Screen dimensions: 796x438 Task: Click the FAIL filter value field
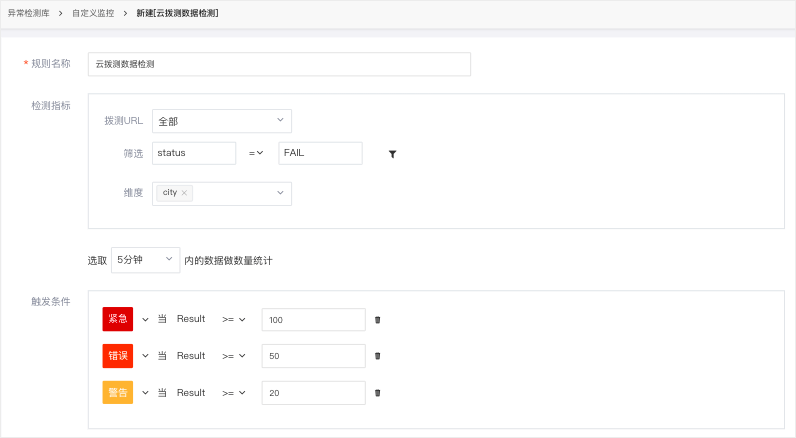[x=320, y=153]
